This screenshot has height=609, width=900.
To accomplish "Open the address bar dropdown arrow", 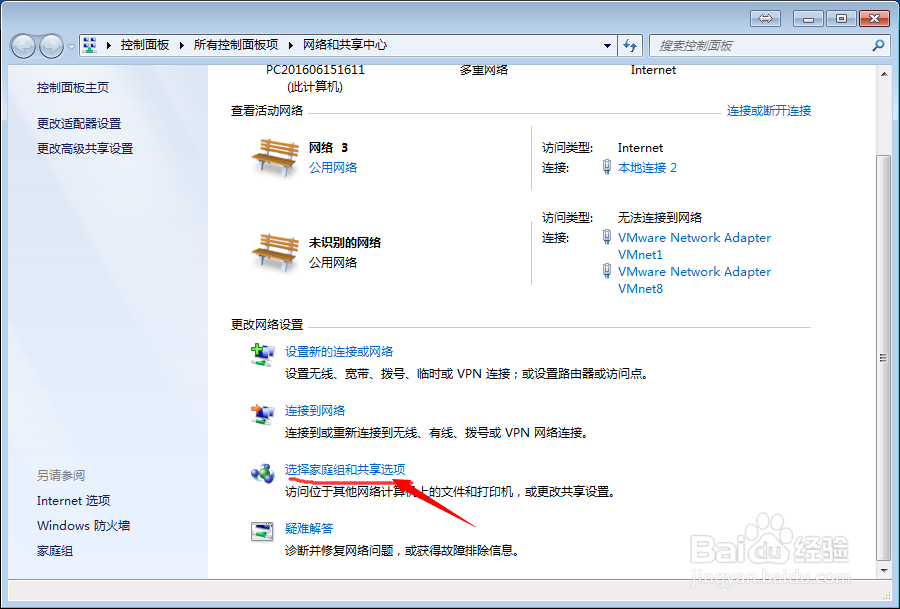I will pyautogui.click(x=607, y=45).
